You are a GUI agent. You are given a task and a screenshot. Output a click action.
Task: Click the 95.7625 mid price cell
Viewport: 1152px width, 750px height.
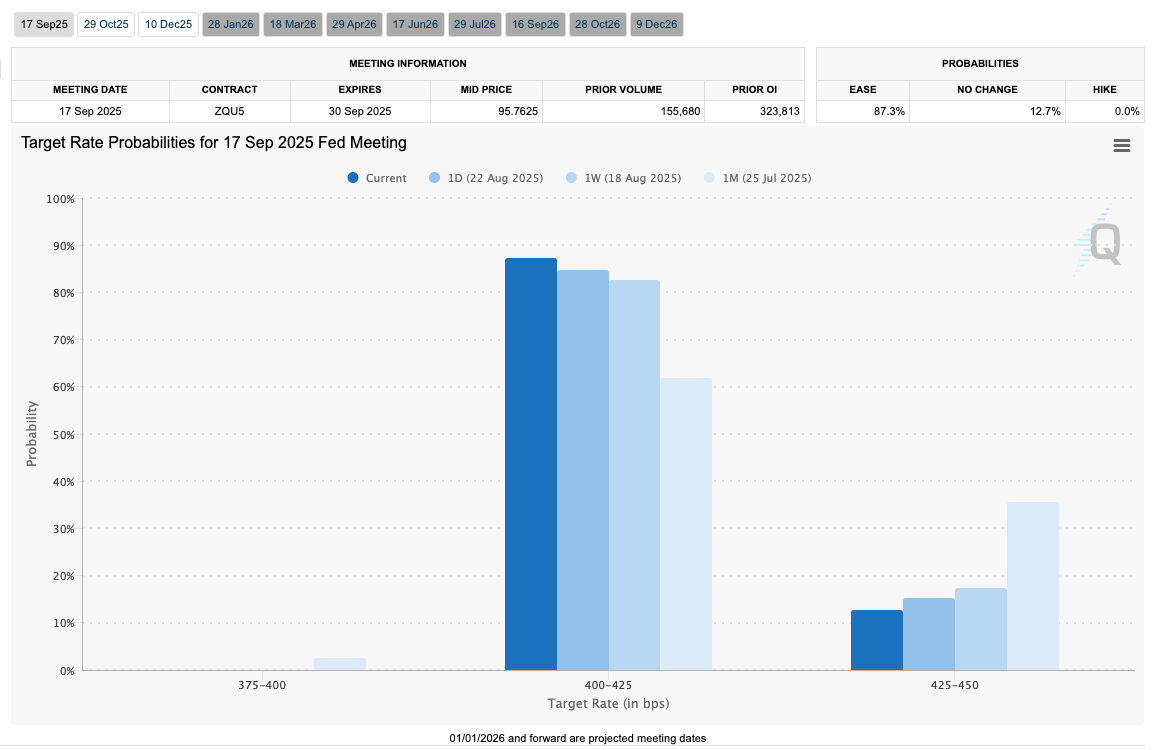pos(486,111)
